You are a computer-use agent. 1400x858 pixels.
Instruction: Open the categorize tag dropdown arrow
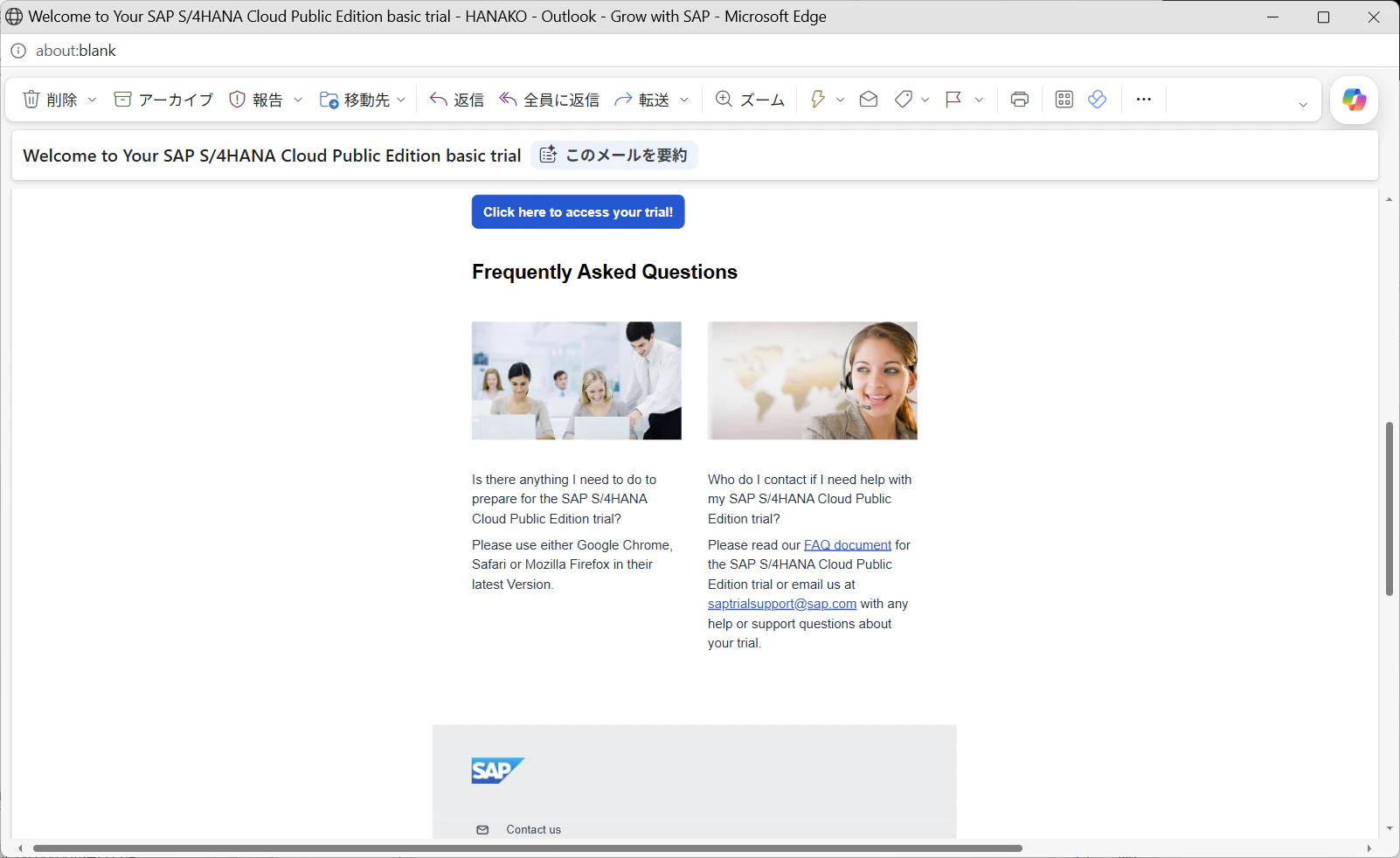[x=925, y=100]
